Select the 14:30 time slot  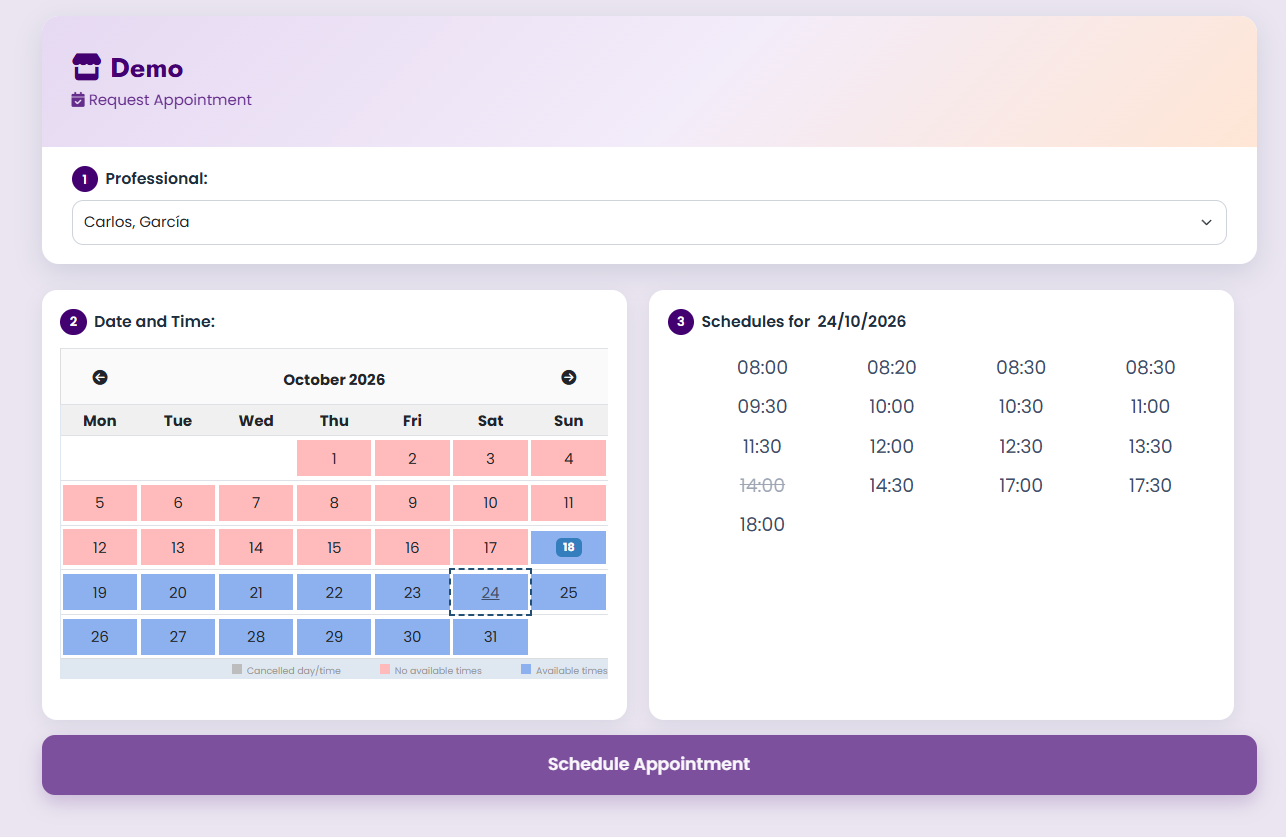point(892,486)
